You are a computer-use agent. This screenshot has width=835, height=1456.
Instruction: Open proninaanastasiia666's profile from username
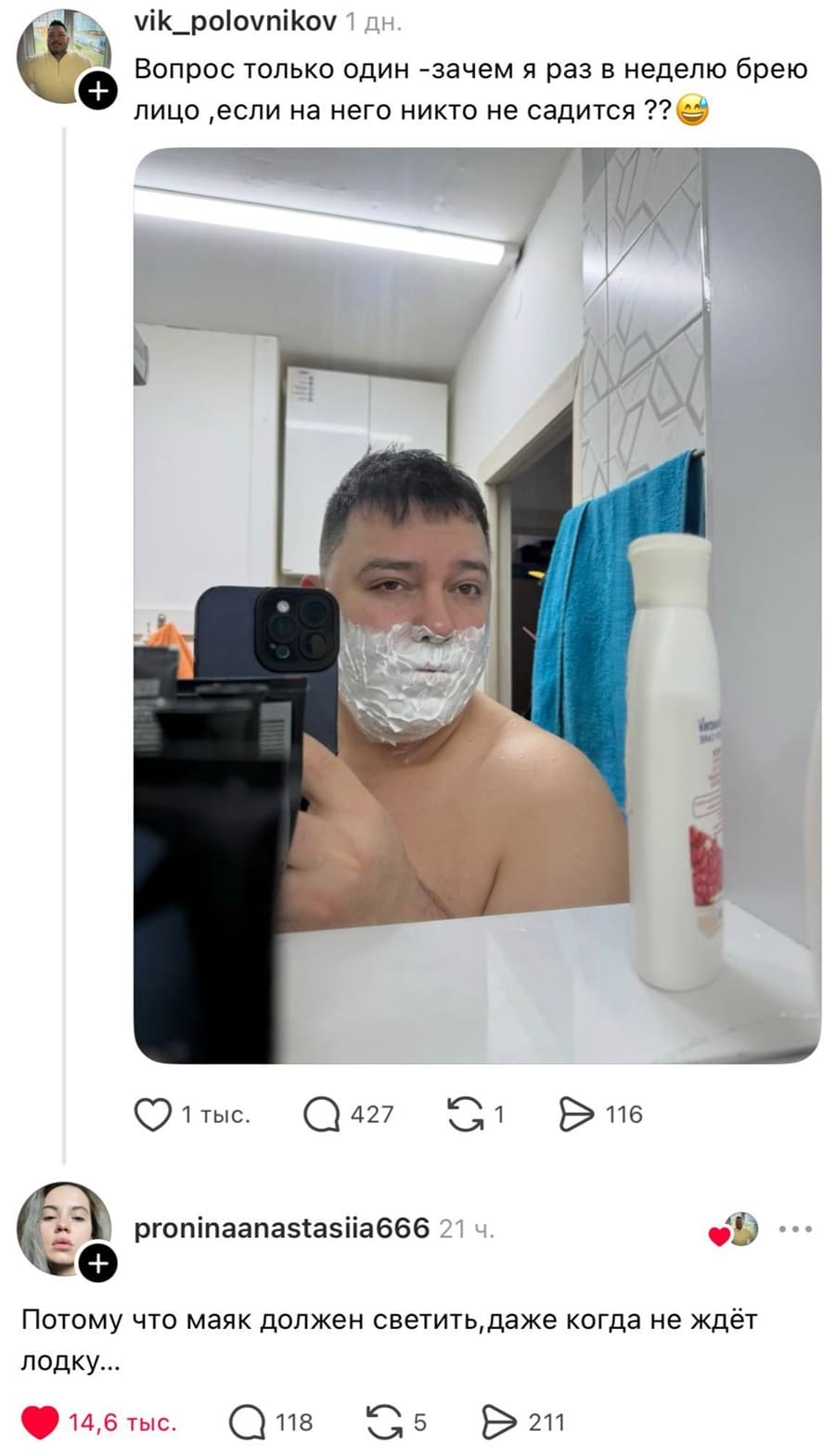(x=282, y=1228)
